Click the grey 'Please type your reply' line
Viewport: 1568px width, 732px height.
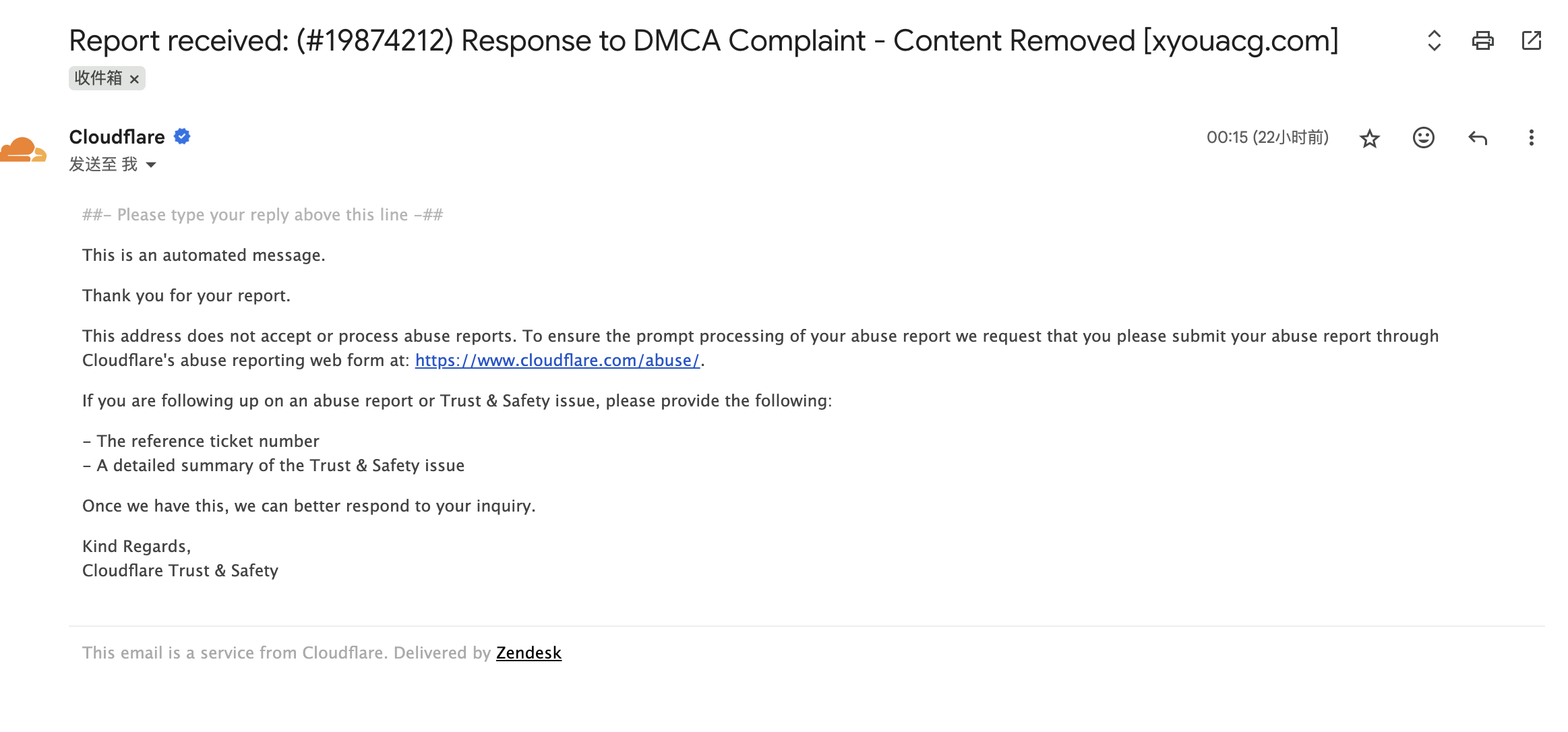262,215
